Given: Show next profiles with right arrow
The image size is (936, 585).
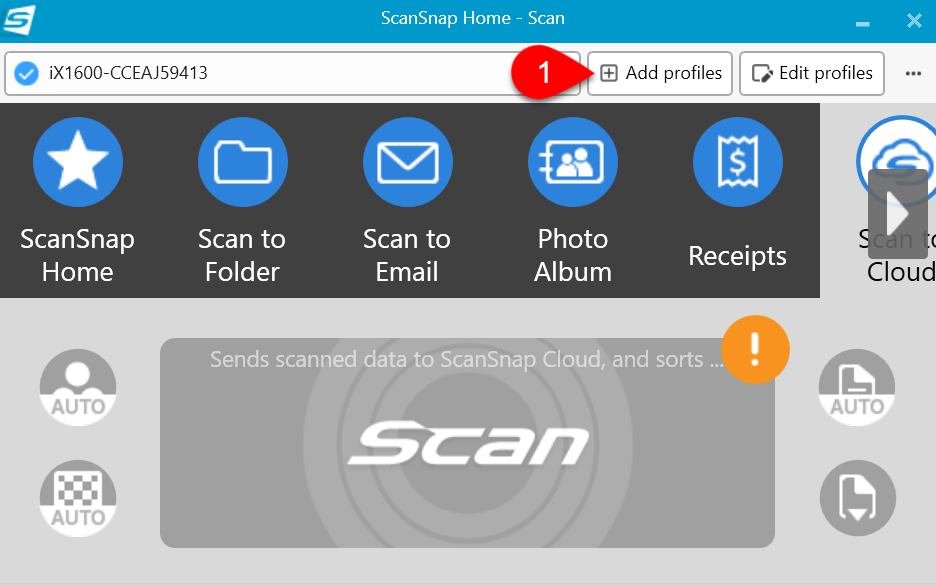Looking at the screenshot, I should click(x=898, y=214).
